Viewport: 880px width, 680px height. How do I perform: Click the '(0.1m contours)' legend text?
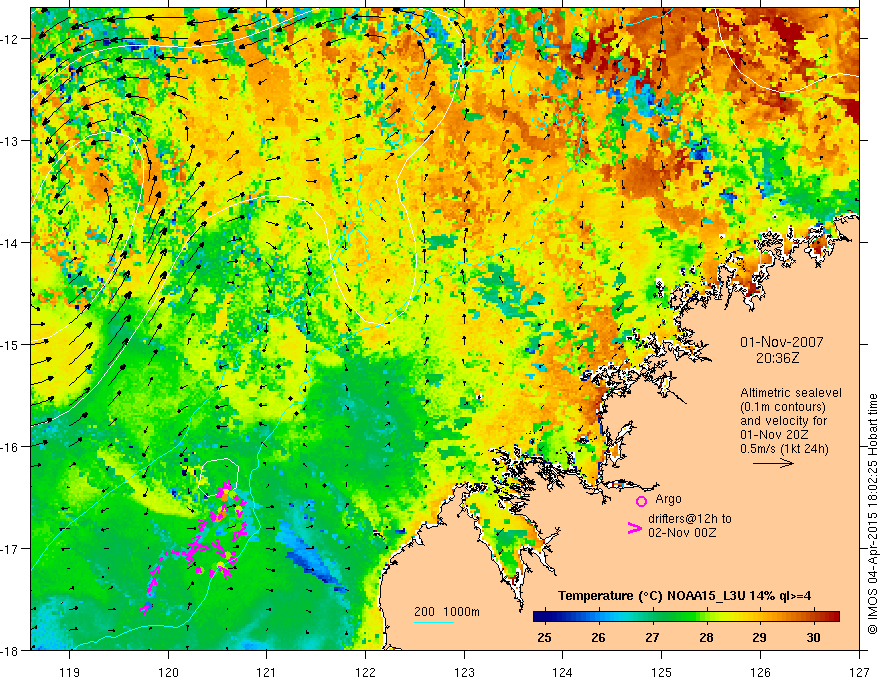tap(783, 407)
